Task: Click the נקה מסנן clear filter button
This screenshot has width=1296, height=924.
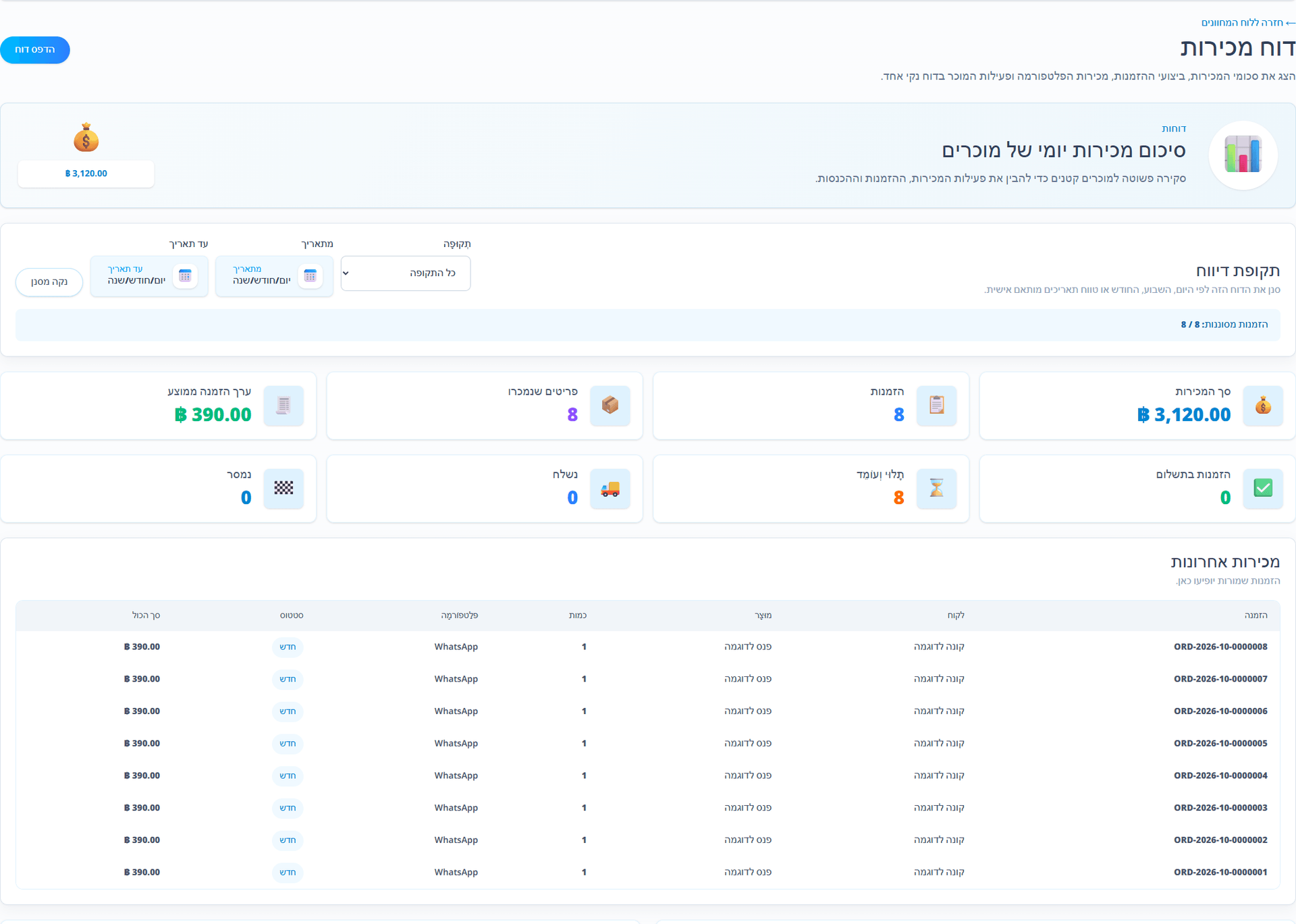Action: [x=49, y=281]
